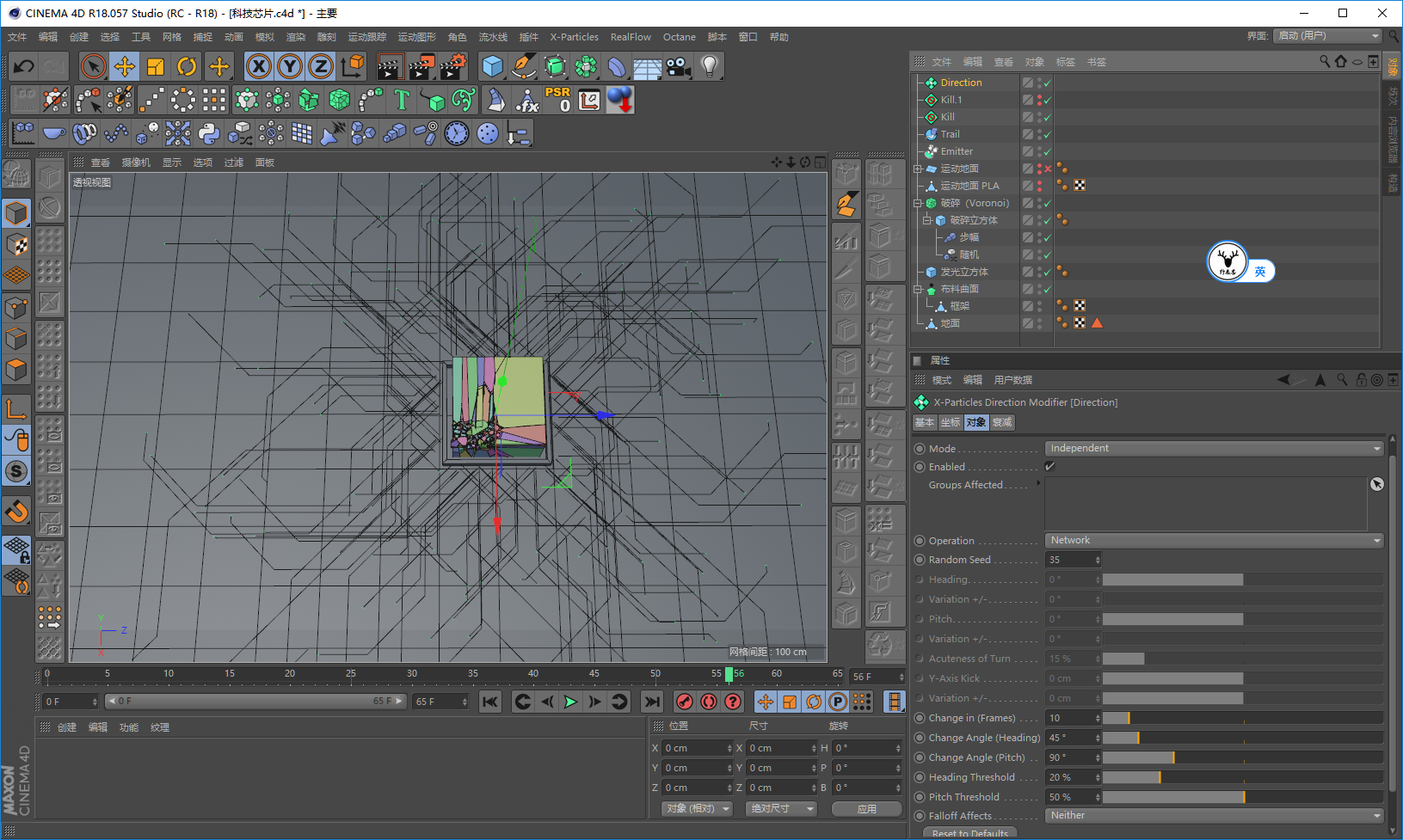Adjust the Heading Threshold slider
Image resolution: width=1403 pixels, height=840 pixels.
pyautogui.click(x=1242, y=777)
